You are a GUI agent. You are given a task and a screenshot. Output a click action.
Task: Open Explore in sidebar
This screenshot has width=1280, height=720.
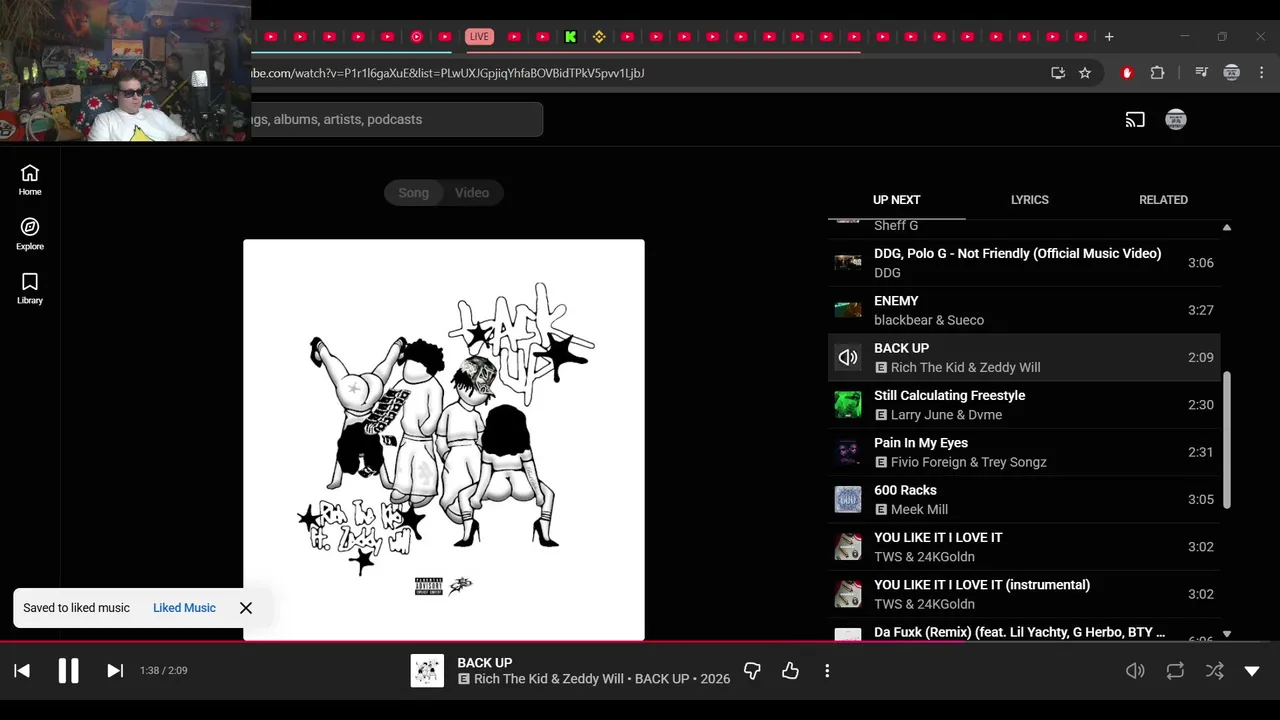[x=30, y=235]
